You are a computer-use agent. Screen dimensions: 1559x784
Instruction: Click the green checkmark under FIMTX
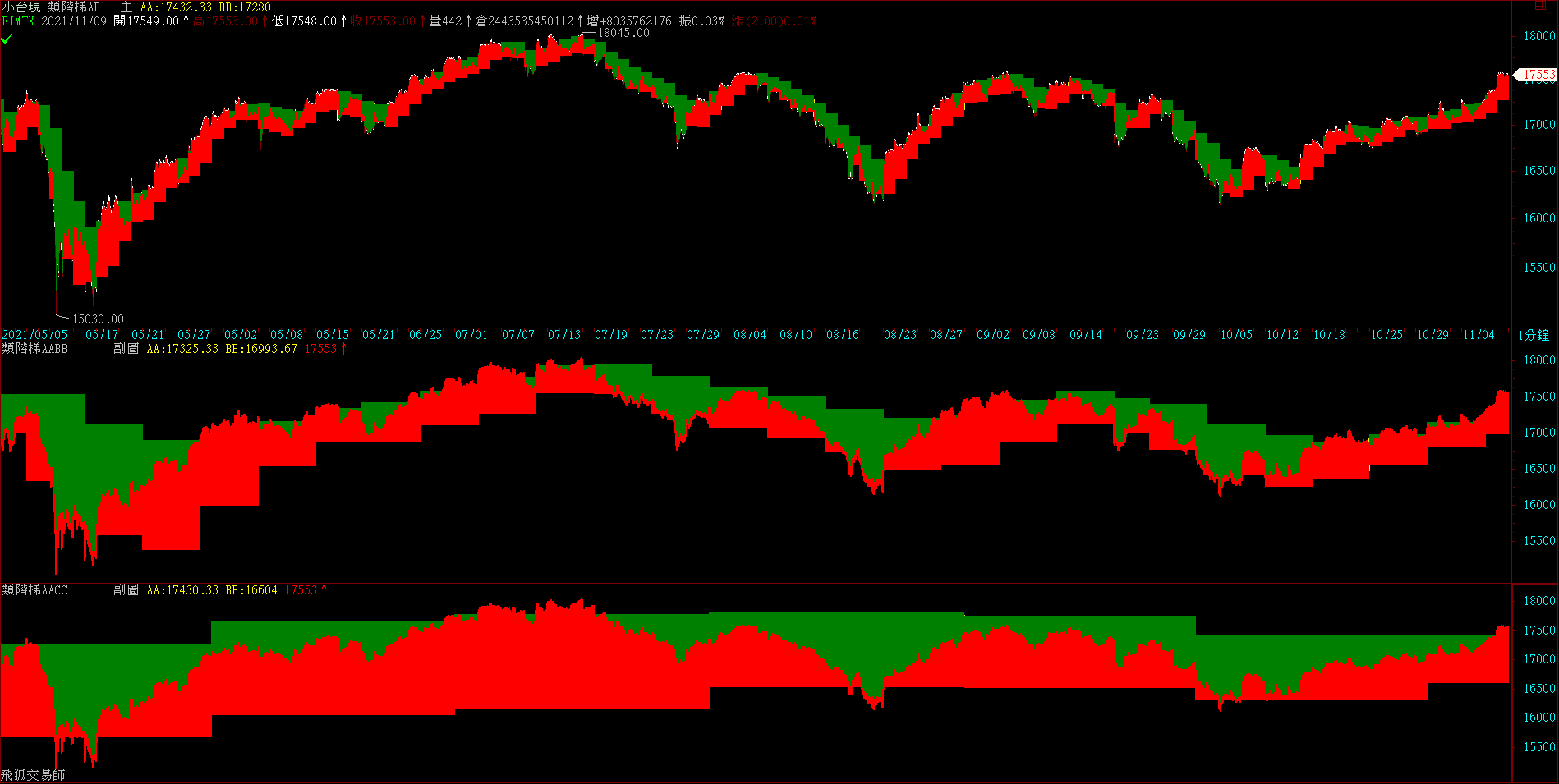tap(7, 38)
